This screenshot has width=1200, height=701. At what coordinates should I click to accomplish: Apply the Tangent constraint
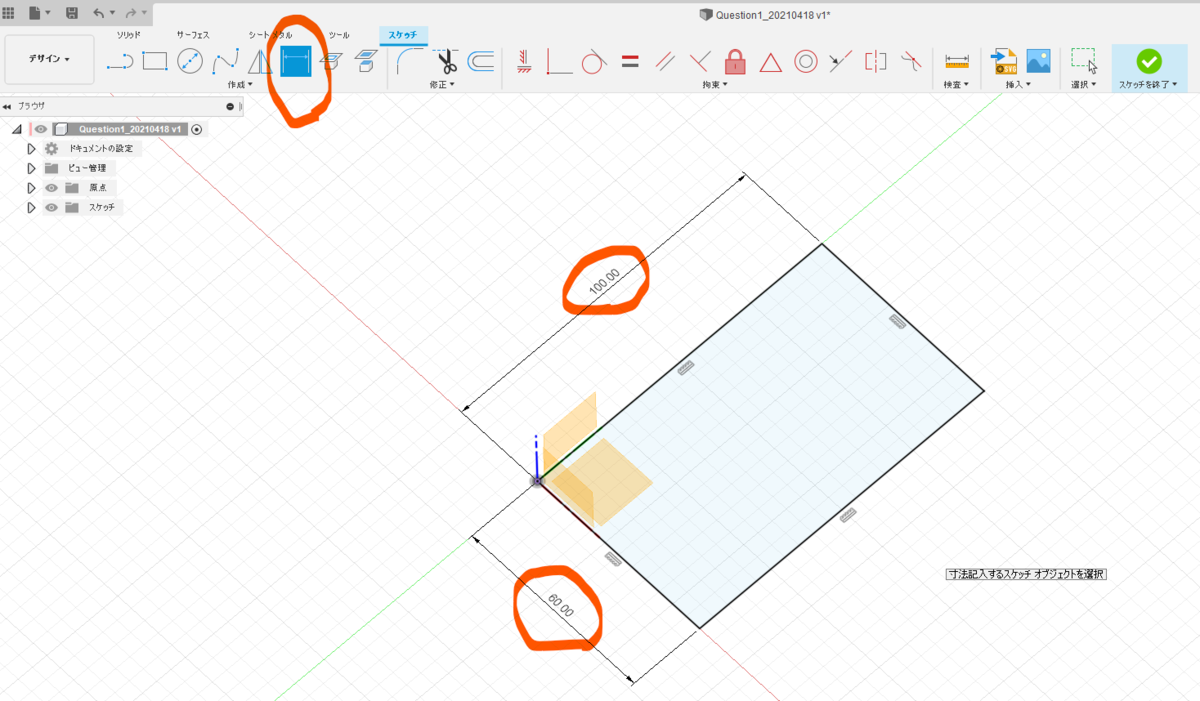pos(594,61)
